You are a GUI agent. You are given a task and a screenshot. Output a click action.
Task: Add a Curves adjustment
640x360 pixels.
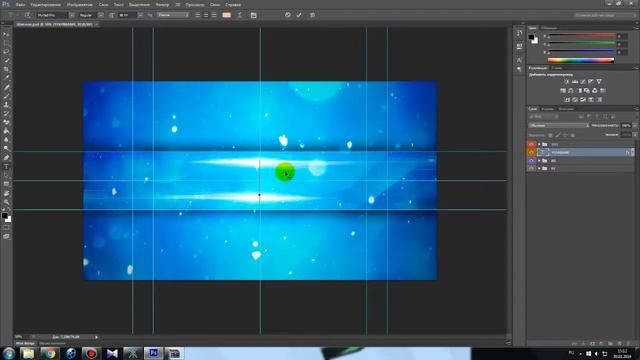(583, 82)
